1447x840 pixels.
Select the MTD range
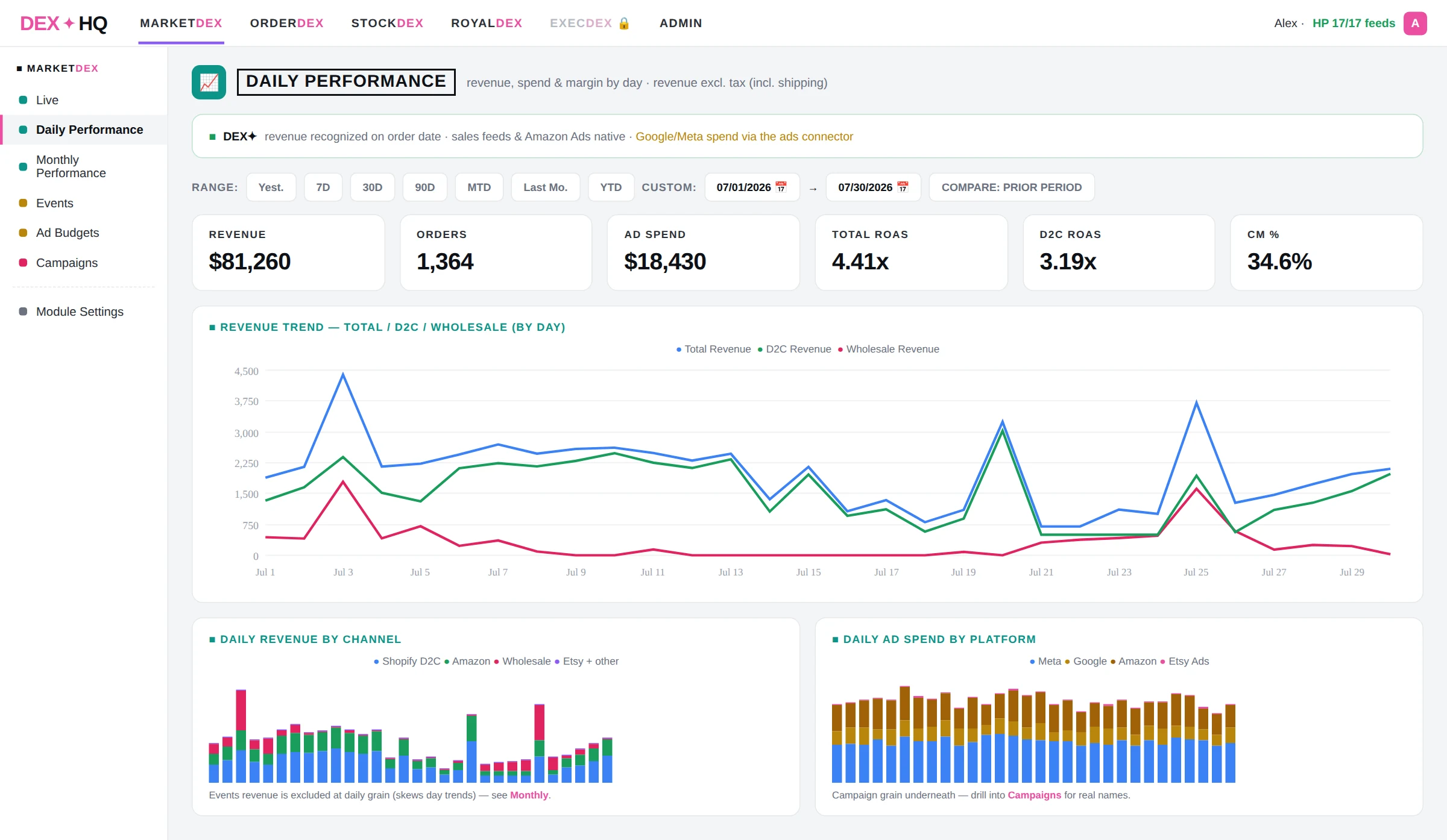click(479, 187)
